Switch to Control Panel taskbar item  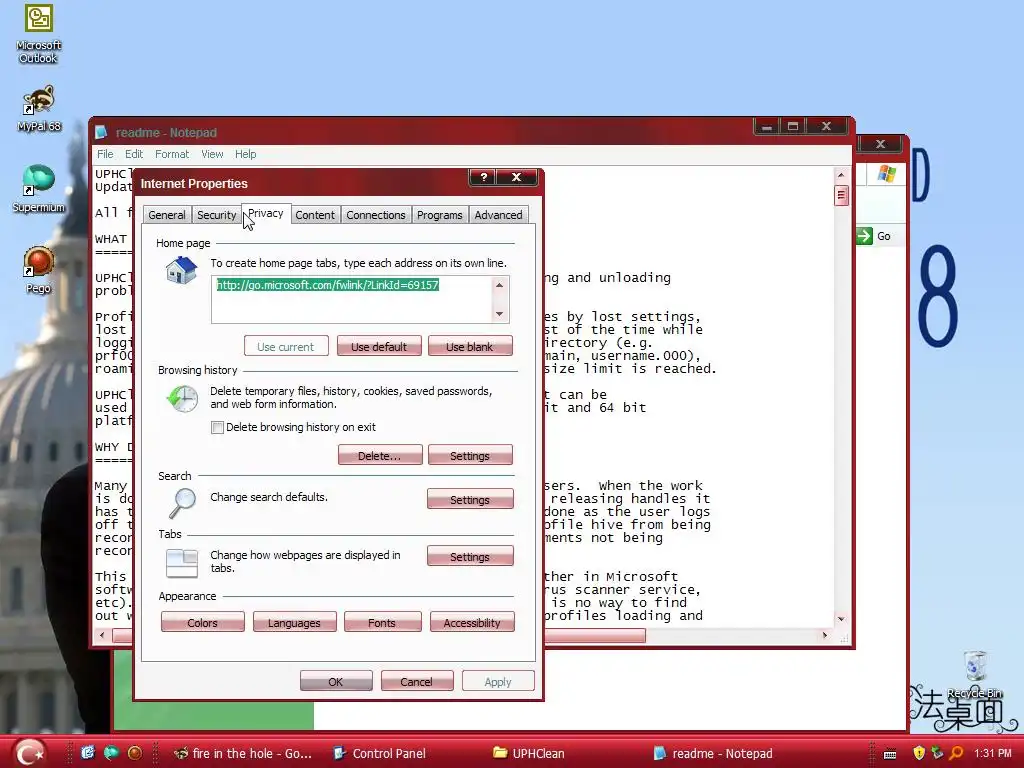coord(379,754)
